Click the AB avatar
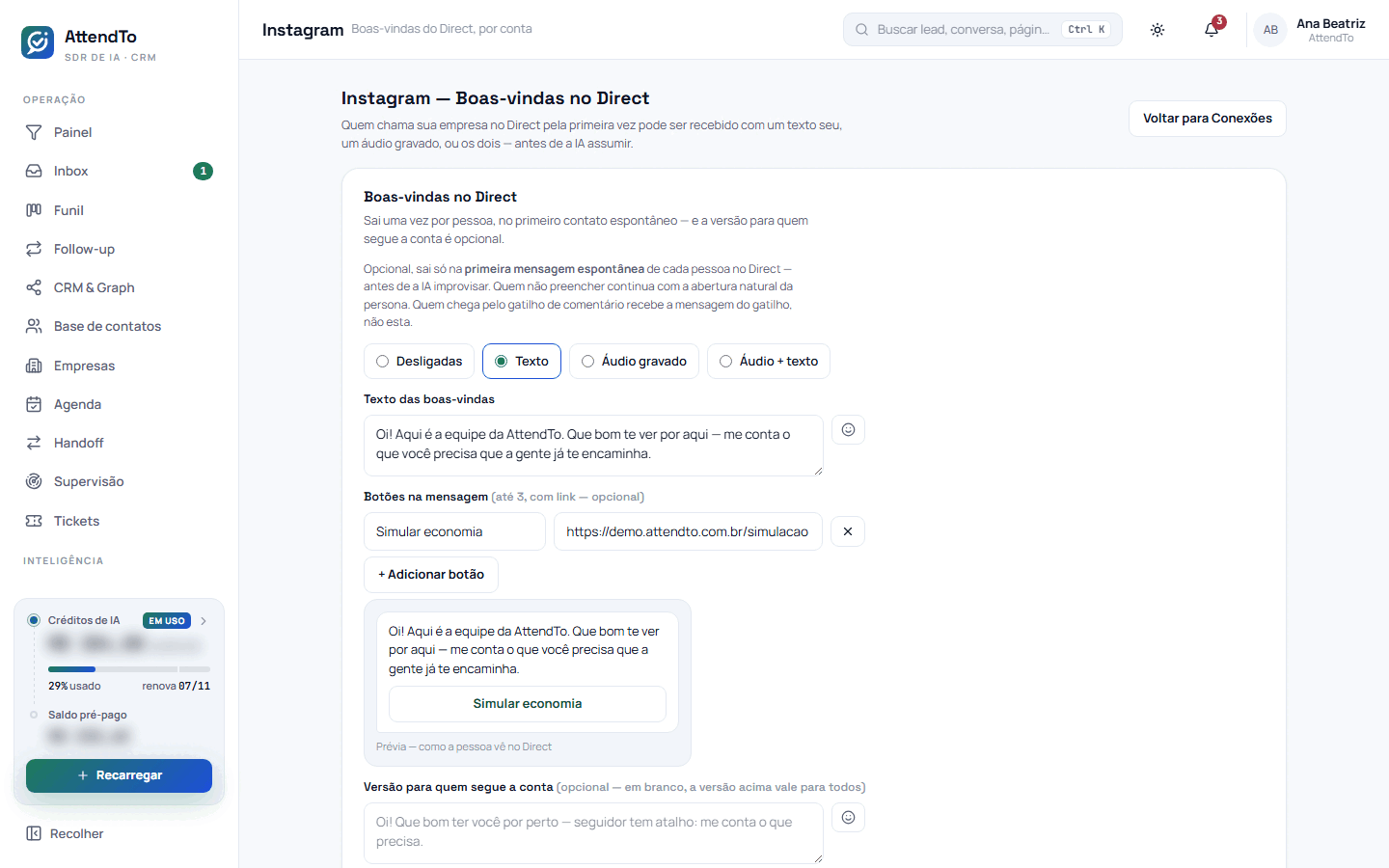The width and height of the screenshot is (1389, 868). (1270, 30)
